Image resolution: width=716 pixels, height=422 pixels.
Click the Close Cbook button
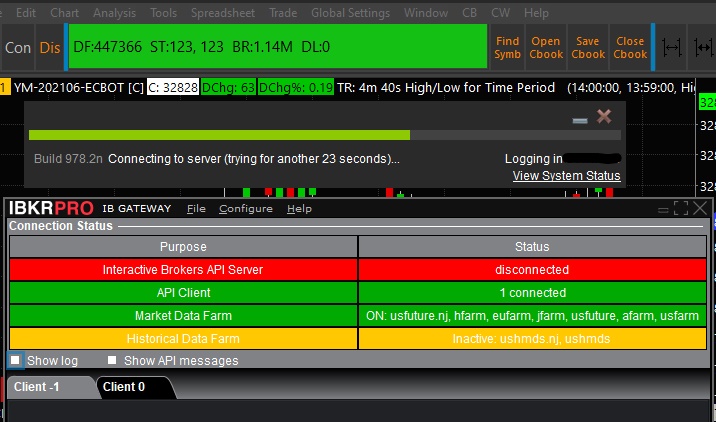coord(630,47)
